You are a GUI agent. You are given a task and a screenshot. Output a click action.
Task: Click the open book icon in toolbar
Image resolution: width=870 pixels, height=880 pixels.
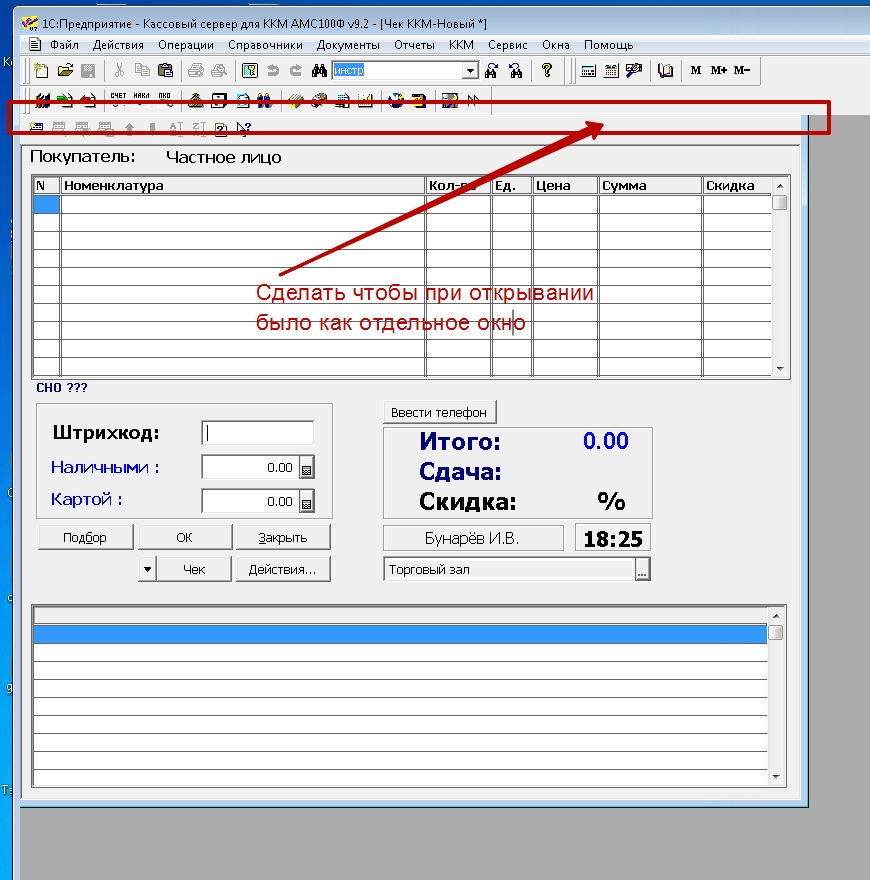click(666, 70)
